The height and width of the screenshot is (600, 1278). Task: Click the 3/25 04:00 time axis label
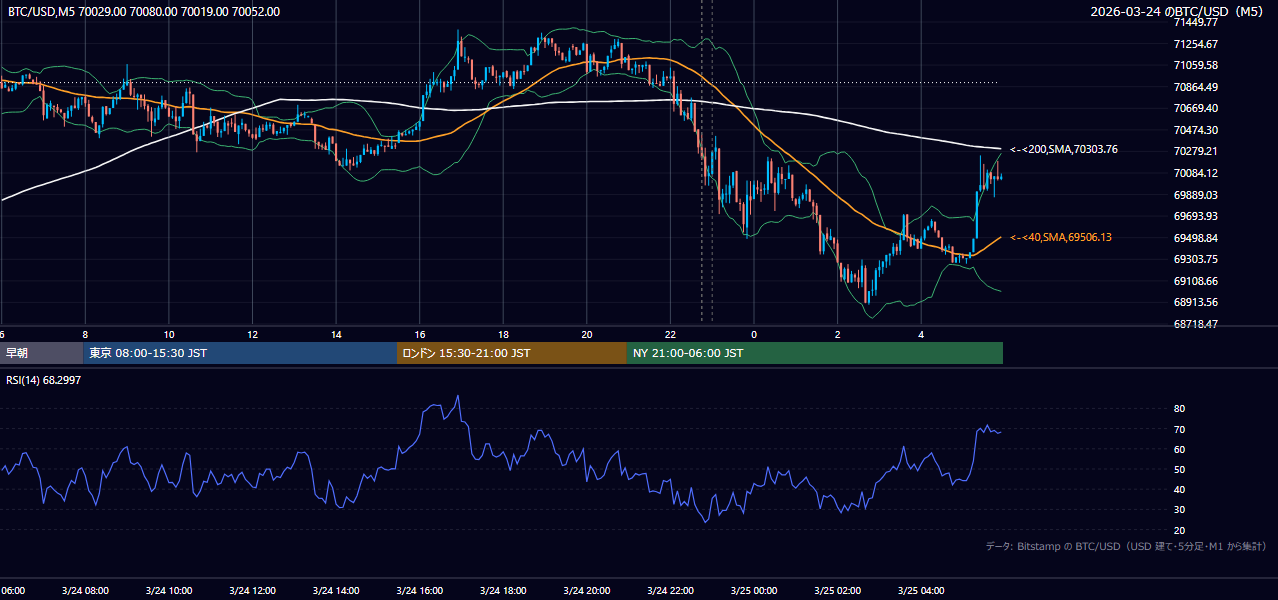pos(921,591)
